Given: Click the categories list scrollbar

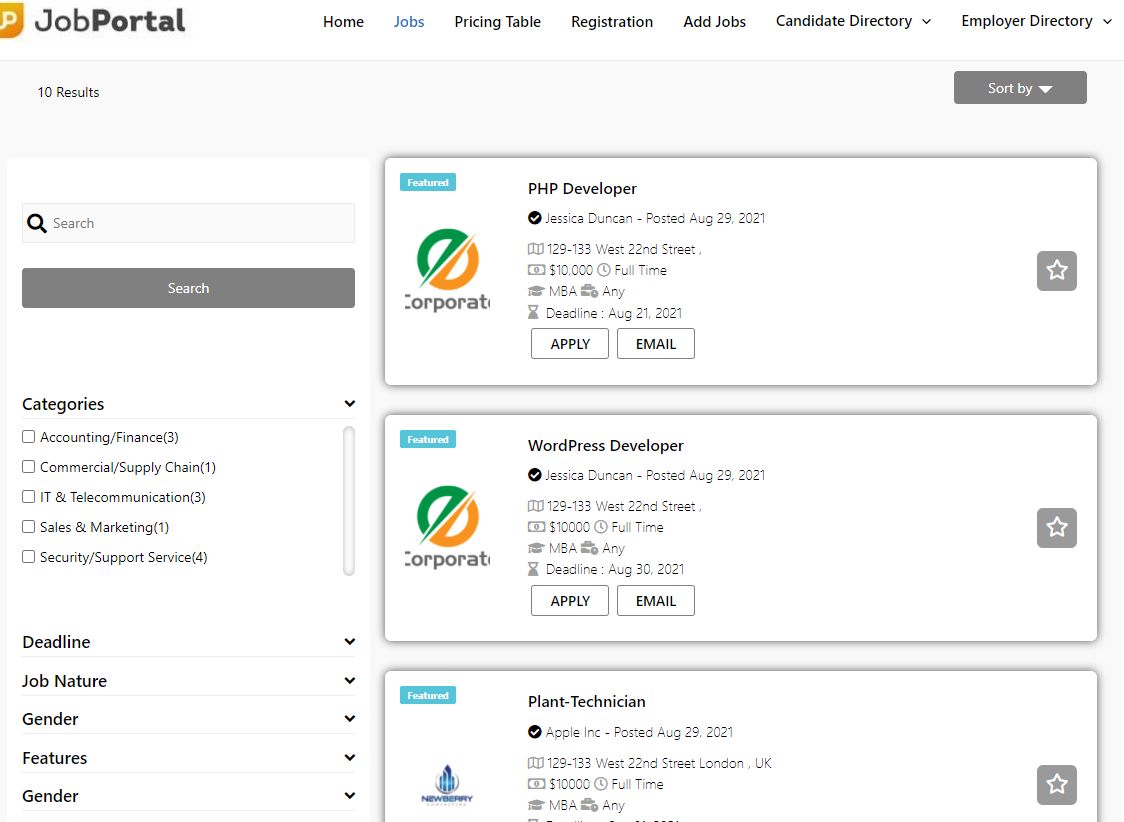Looking at the screenshot, I should click(x=349, y=501).
